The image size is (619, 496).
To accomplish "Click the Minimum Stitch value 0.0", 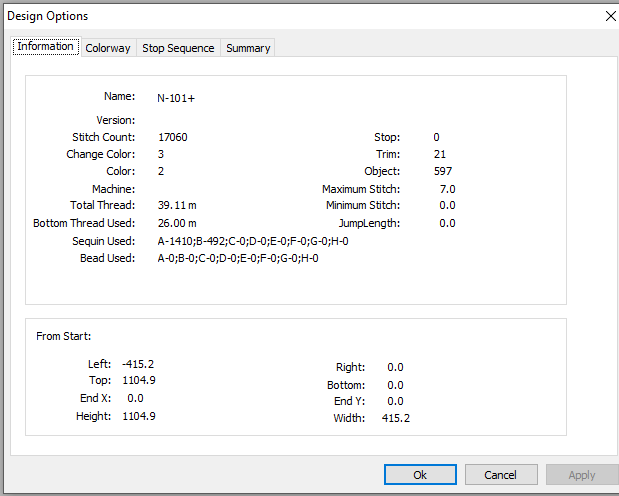I will coord(447,205).
